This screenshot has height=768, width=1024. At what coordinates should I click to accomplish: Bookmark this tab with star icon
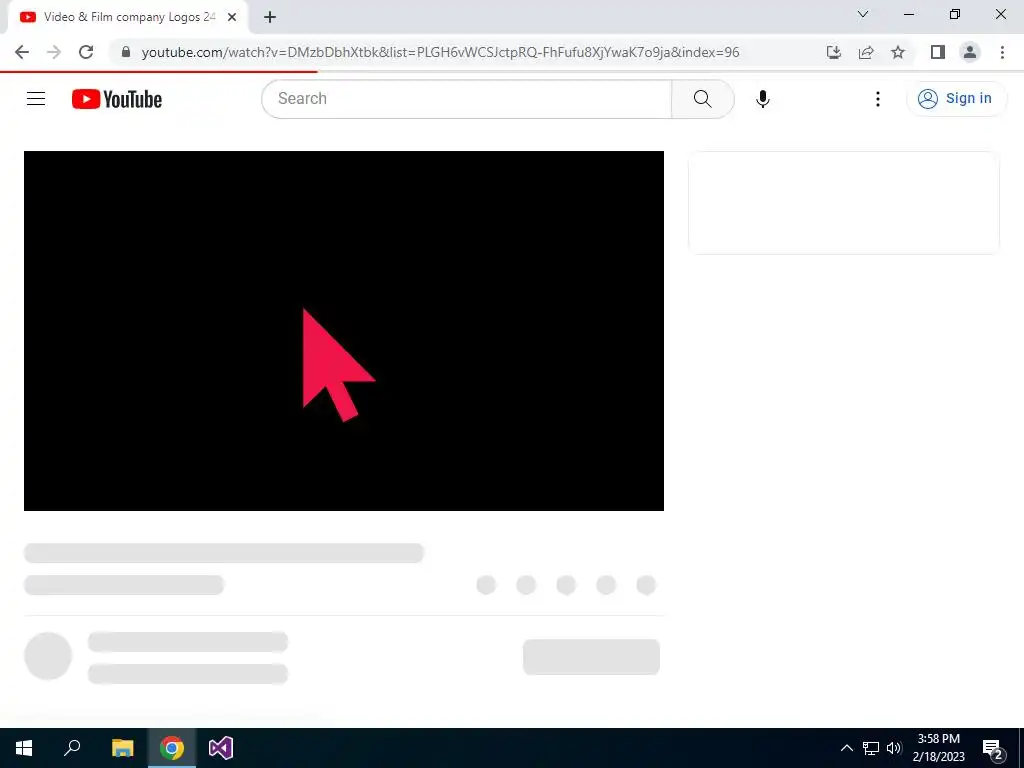coord(898,52)
